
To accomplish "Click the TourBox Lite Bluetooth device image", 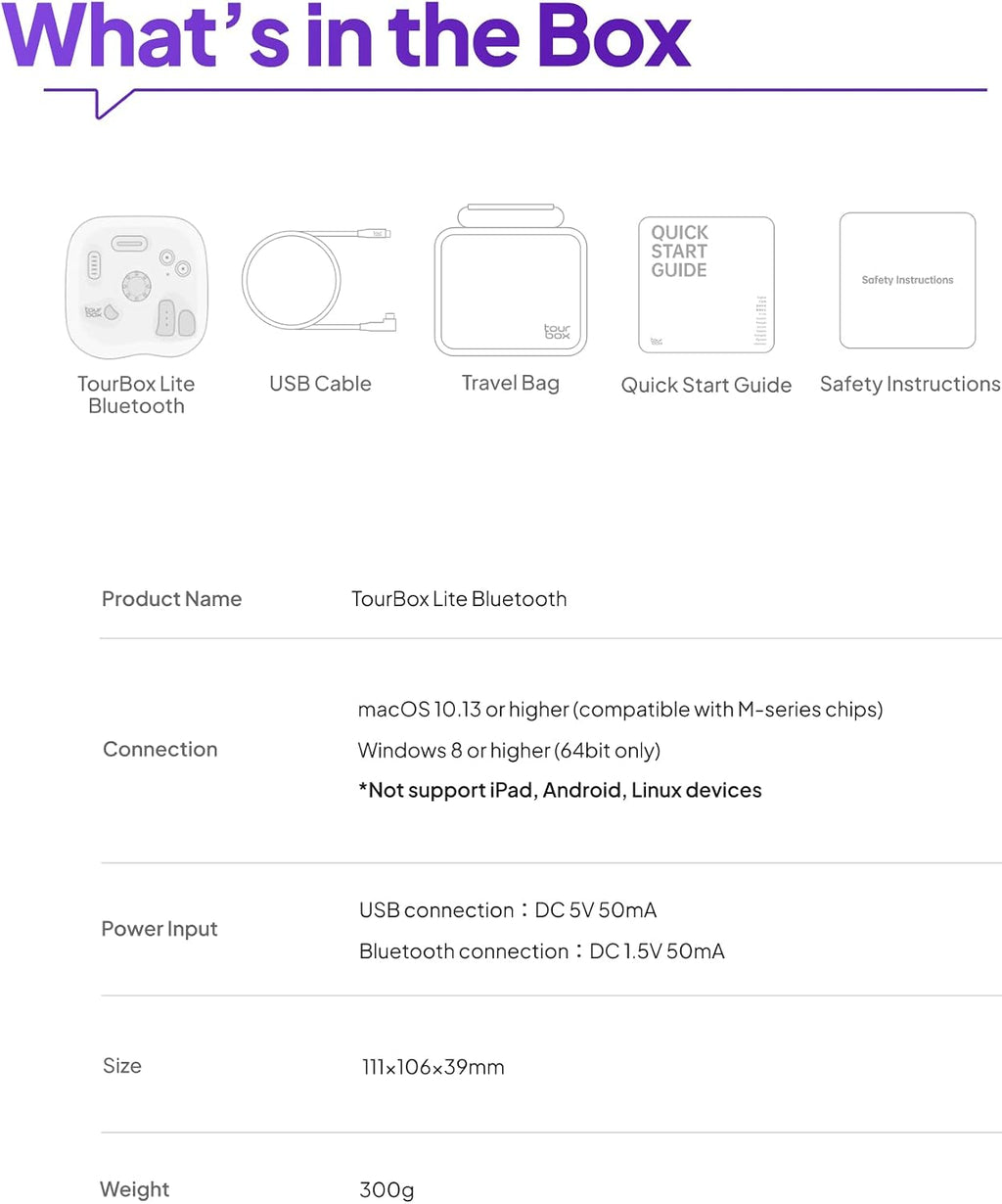I will (x=136, y=287).
